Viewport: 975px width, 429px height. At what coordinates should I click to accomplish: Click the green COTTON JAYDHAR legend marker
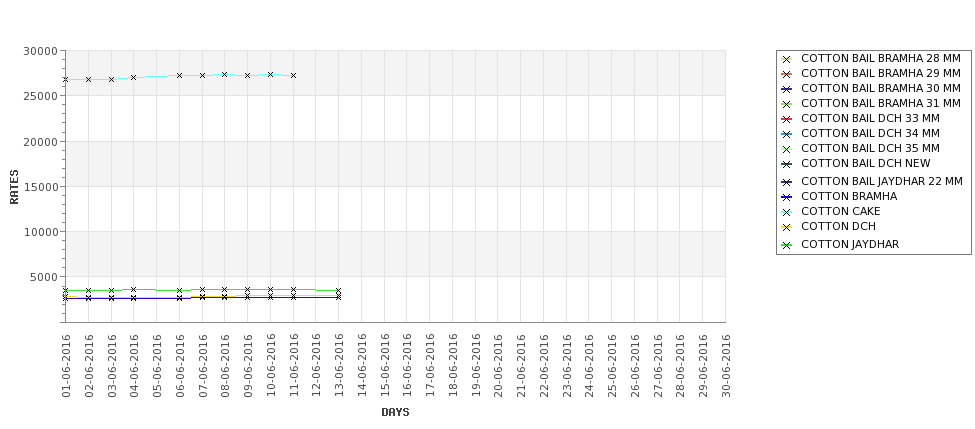pos(787,245)
